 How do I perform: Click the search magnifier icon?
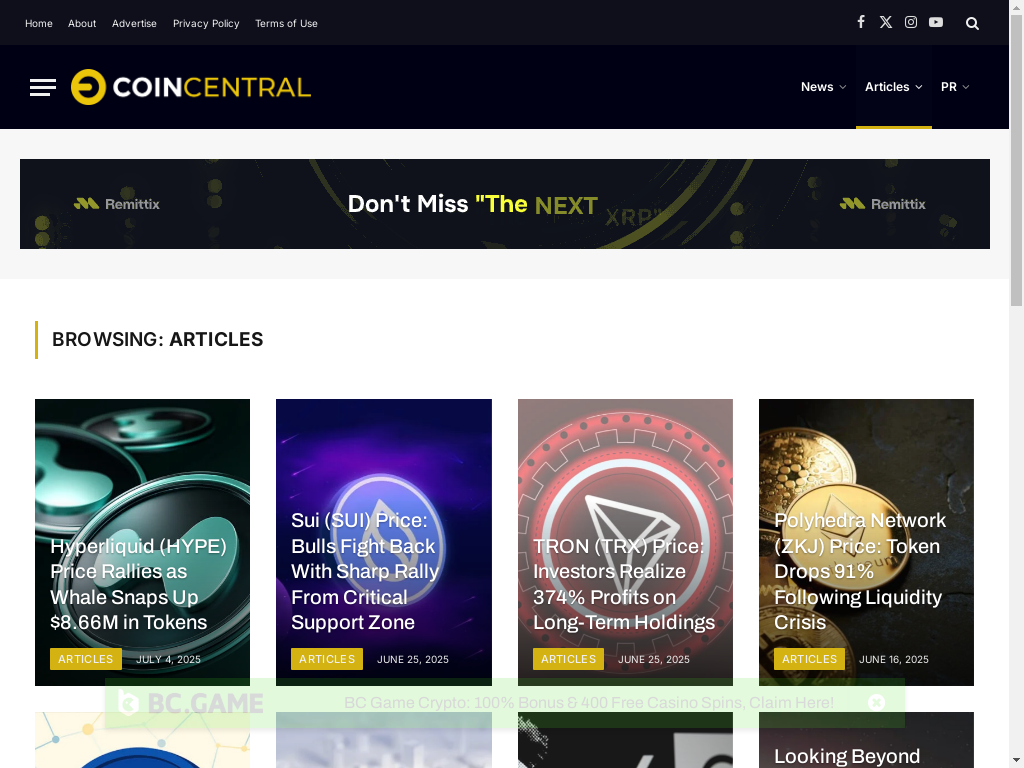972,24
